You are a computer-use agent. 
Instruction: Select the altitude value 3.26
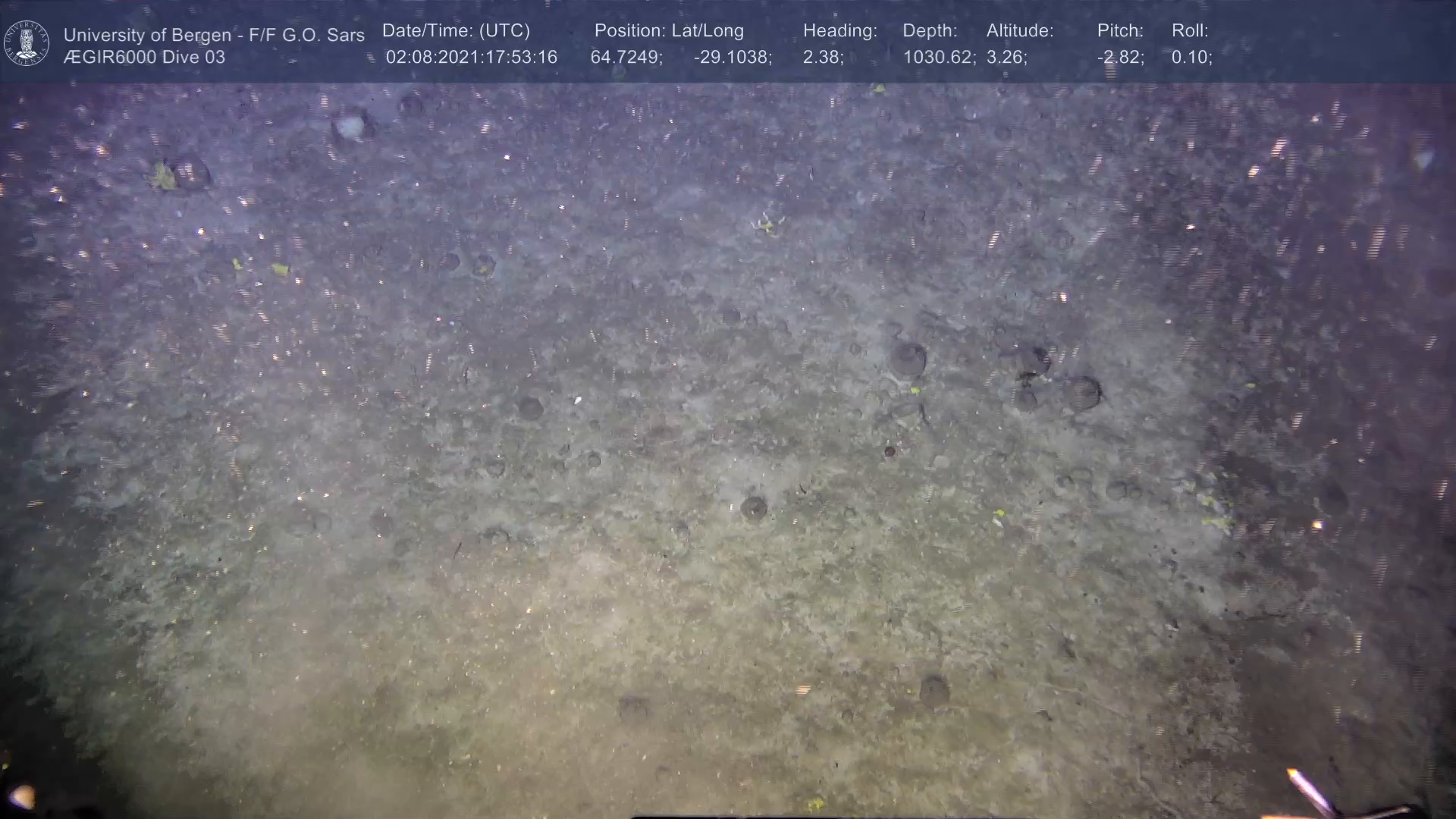(1006, 58)
